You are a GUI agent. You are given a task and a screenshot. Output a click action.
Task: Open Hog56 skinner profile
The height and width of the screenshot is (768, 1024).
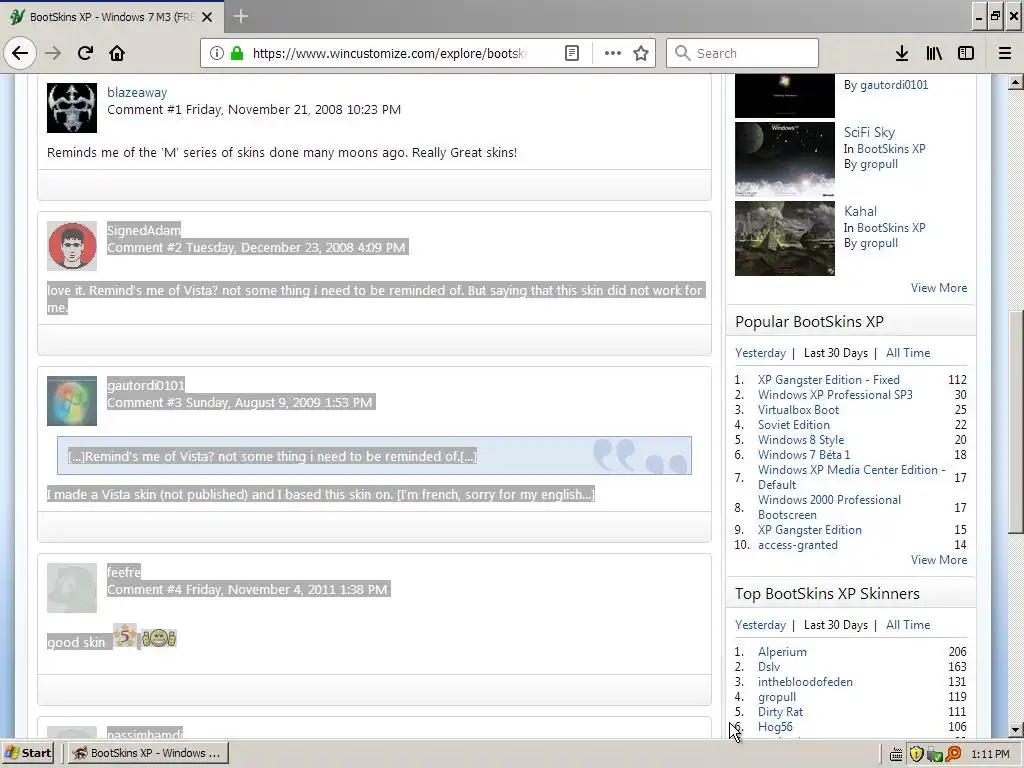[x=775, y=727]
